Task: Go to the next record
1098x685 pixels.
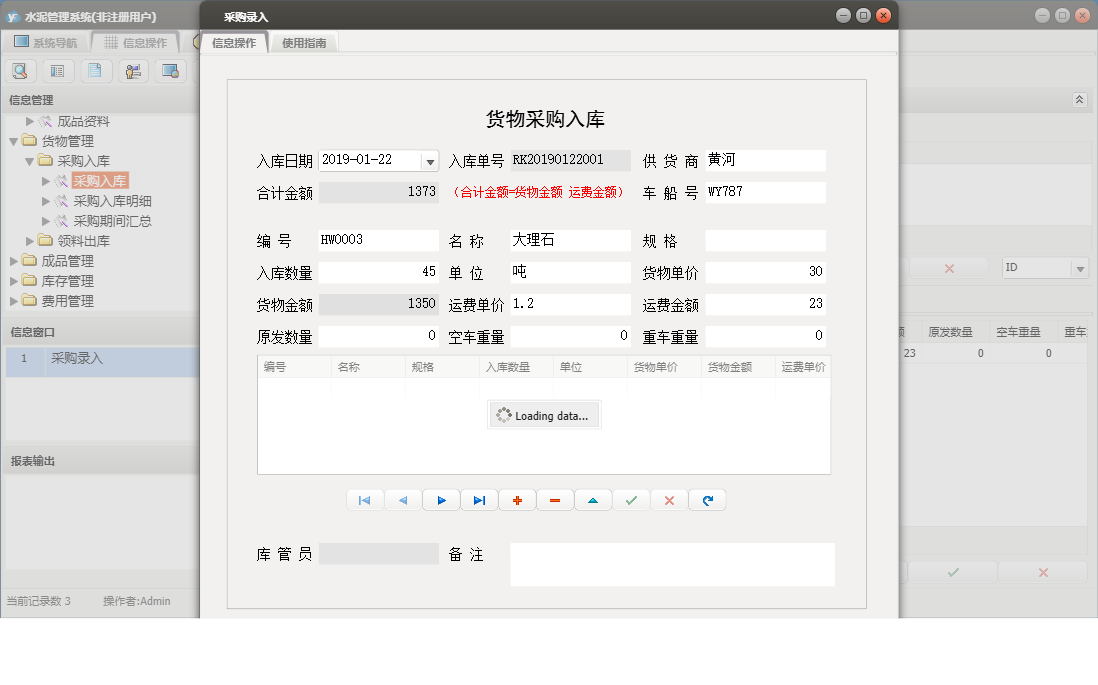Action: pos(441,499)
